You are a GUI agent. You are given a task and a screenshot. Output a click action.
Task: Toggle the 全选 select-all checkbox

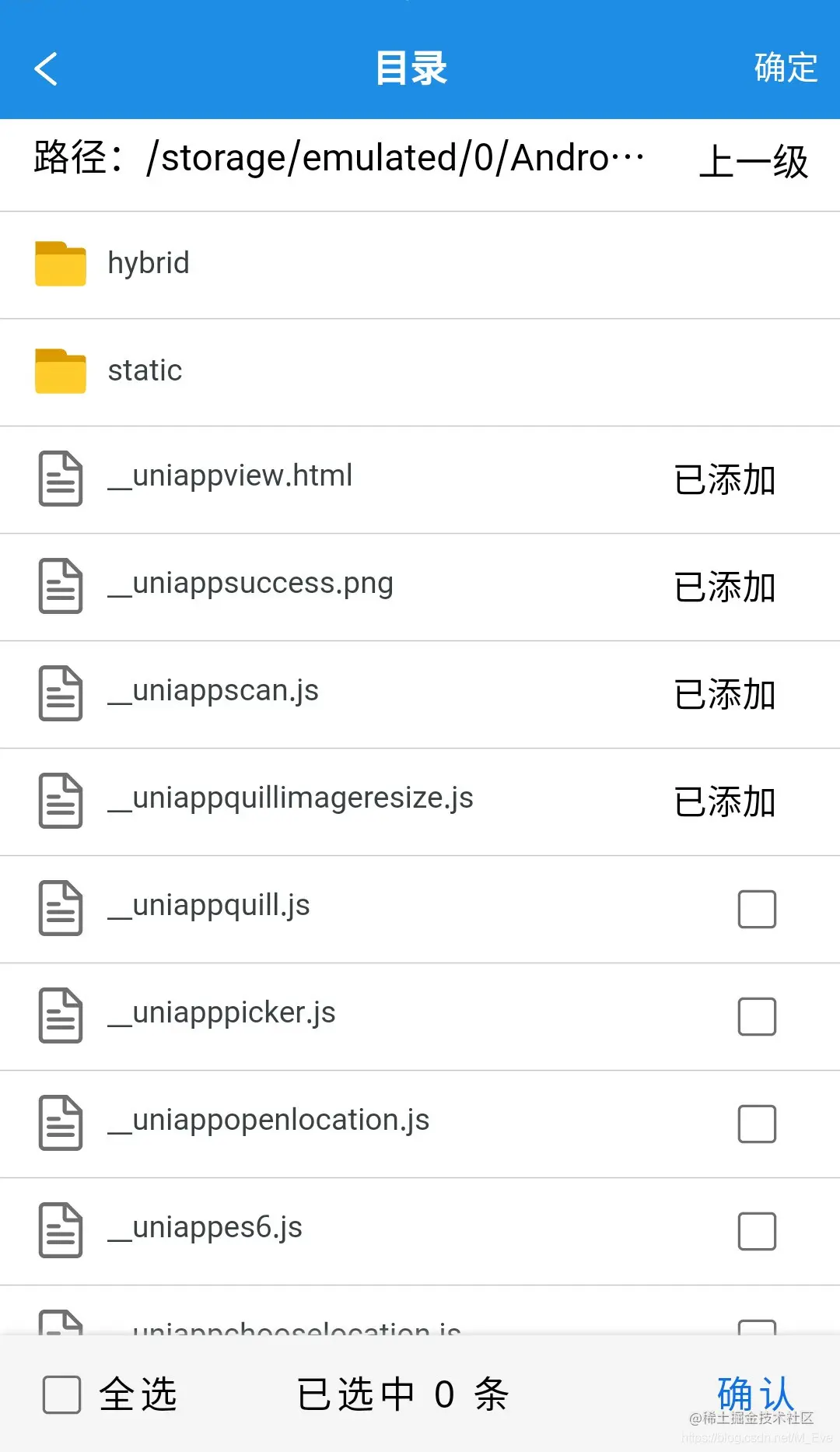(x=62, y=1394)
